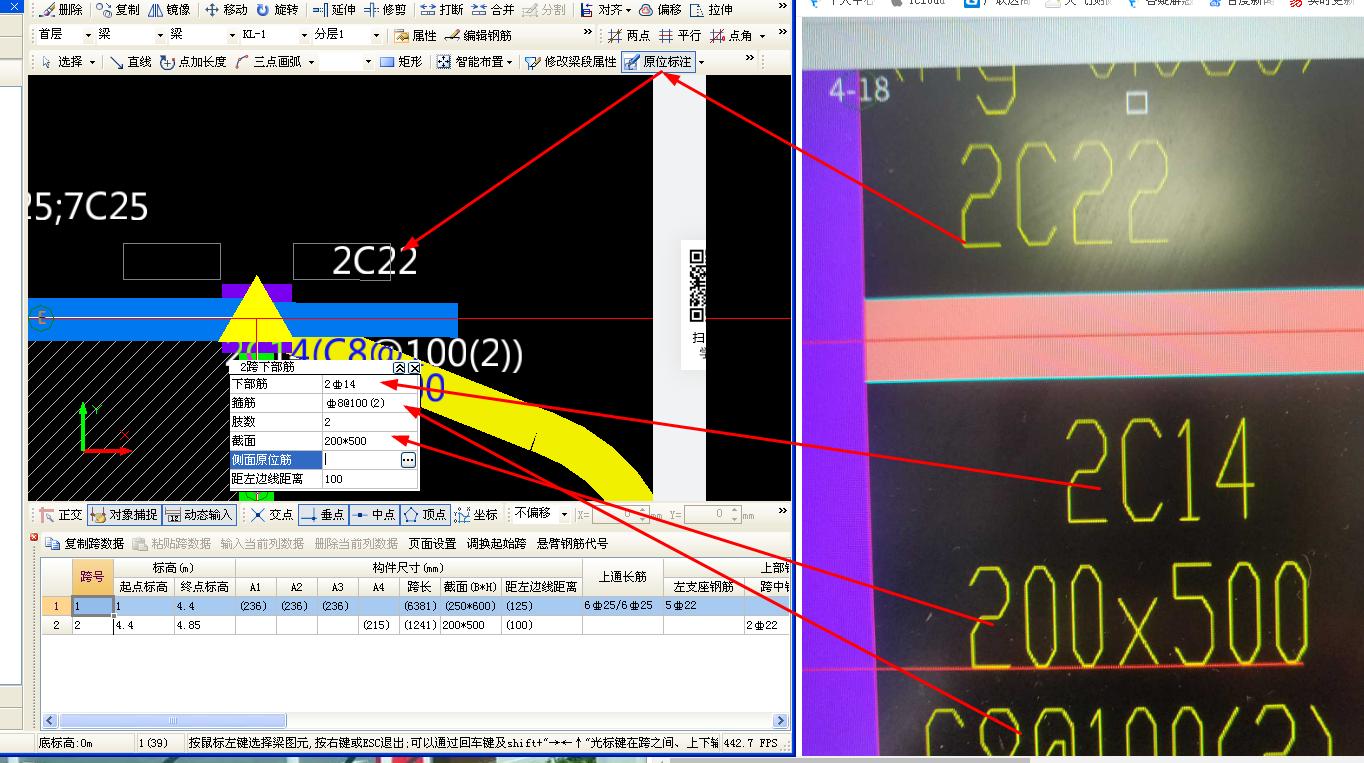Click the 截面 200*500 field in popup
The image size is (1364, 763).
[x=369, y=440]
